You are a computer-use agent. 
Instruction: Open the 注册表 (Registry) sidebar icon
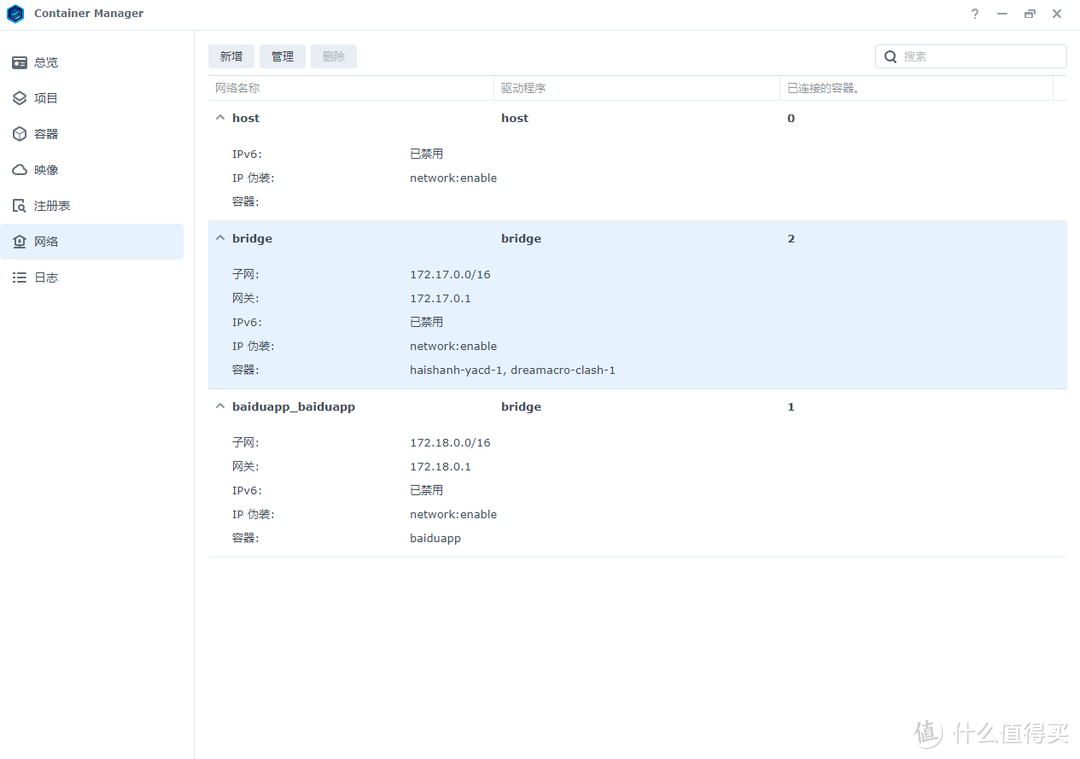(x=21, y=205)
